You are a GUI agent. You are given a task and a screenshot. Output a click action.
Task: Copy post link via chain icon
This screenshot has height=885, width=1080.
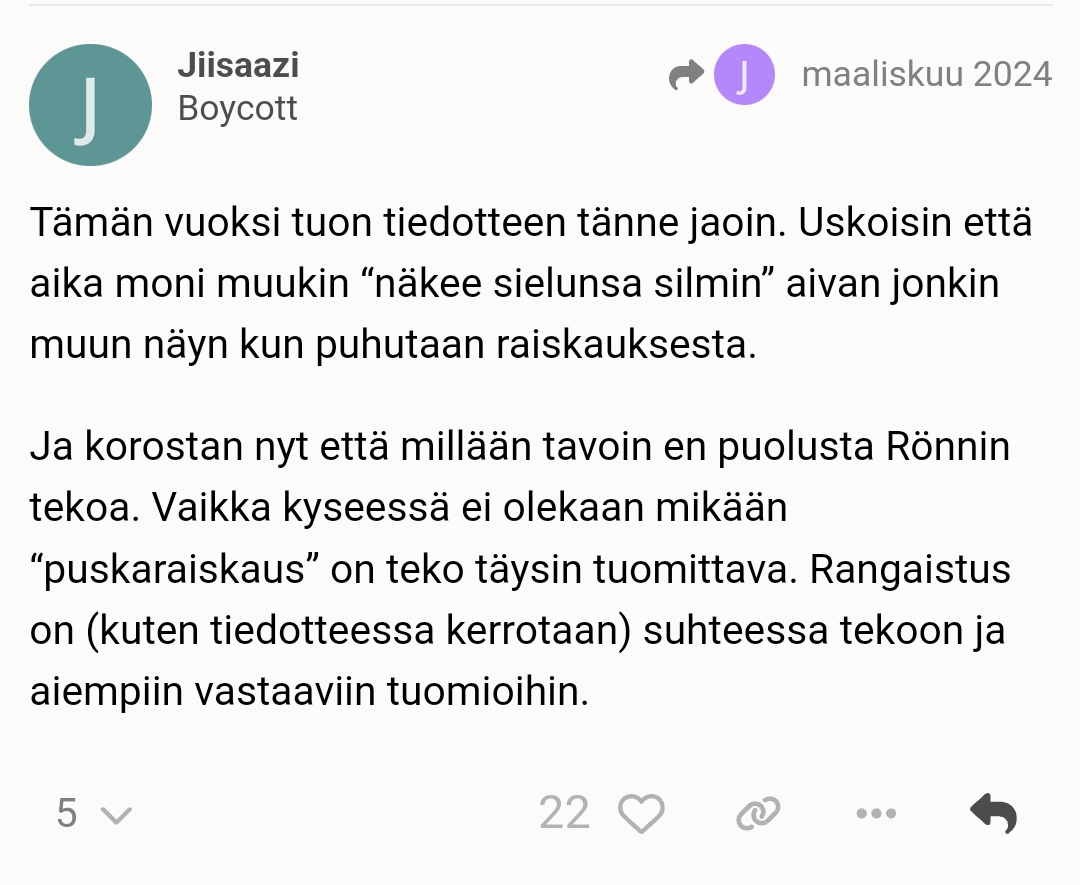click(757, 814)
